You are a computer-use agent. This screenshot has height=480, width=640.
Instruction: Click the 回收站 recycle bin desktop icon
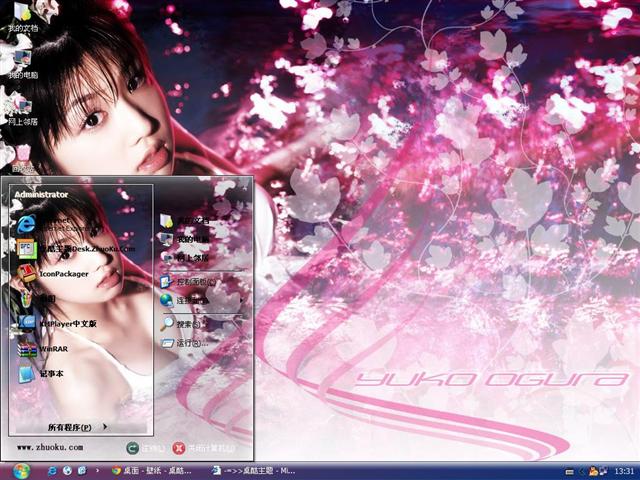pyautogui.click(x=12, y=154)
